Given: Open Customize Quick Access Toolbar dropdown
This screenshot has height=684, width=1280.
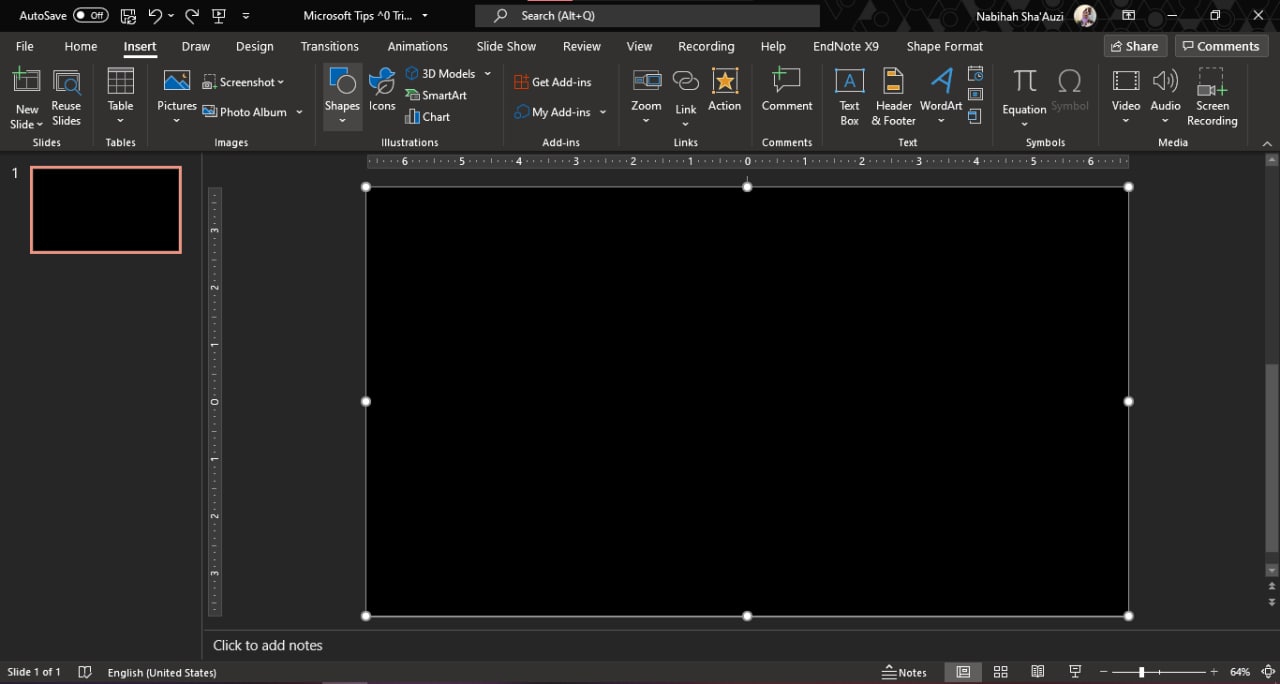Looking at the screenshot, I should tap(246, 16).
